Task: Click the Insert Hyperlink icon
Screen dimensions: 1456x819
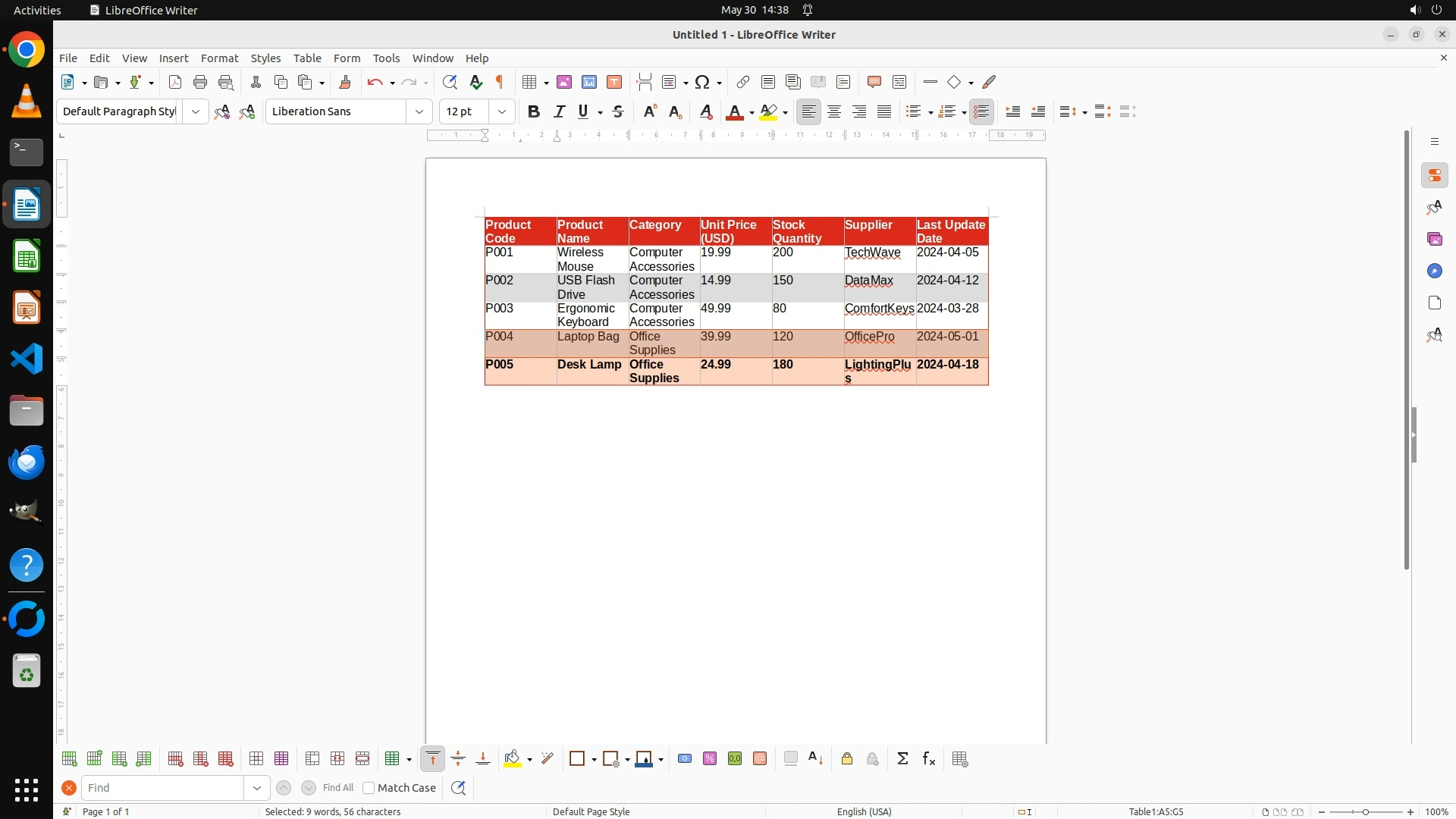Action: [743, 82]
